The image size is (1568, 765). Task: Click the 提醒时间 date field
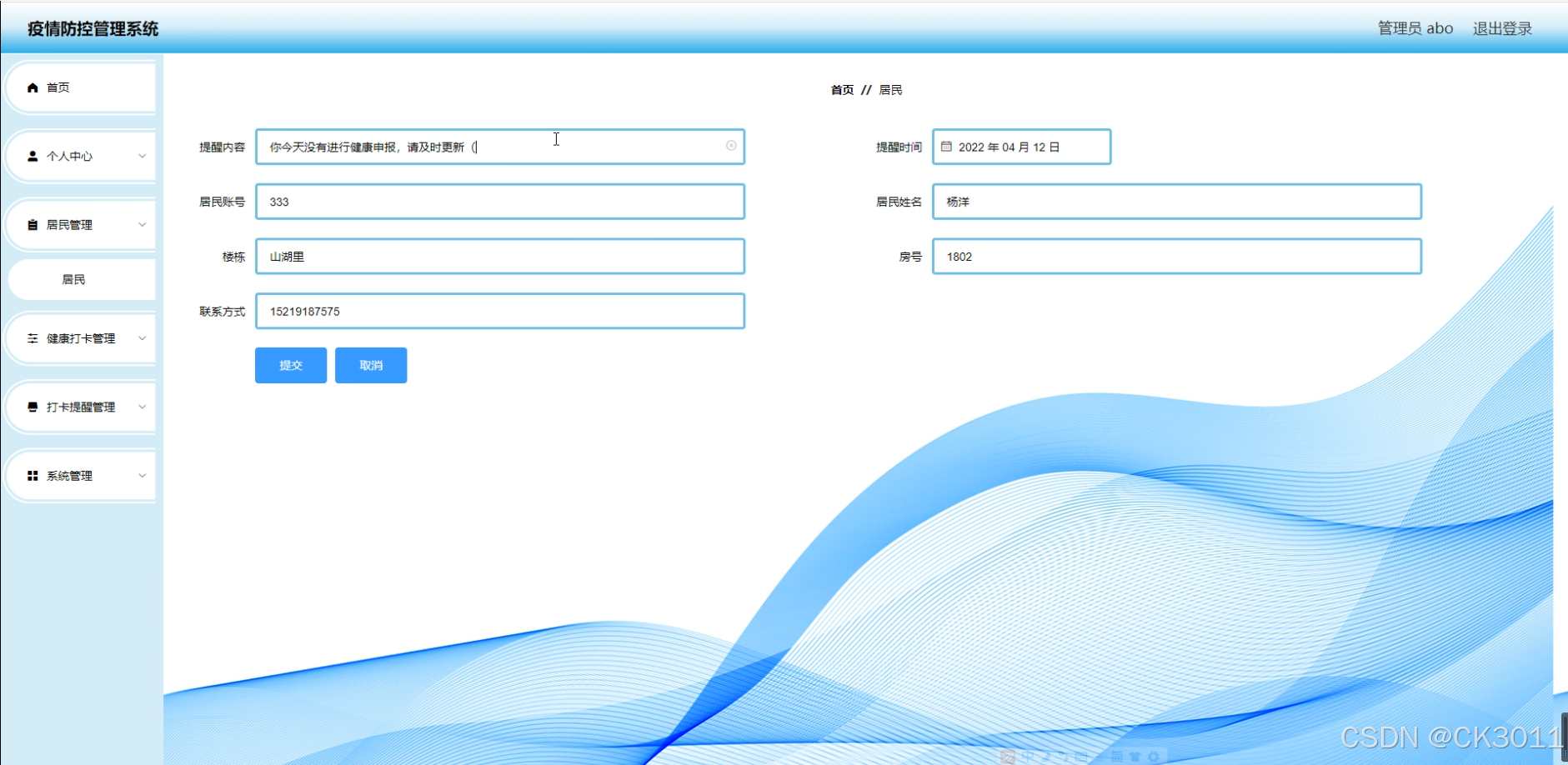pos(1021,147)
